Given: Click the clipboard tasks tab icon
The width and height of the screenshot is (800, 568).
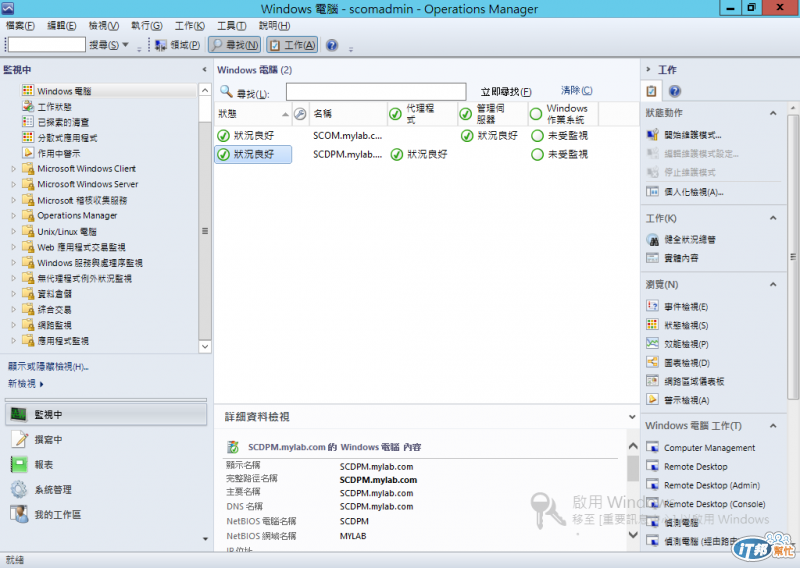Looking at the screenshot, I should 651,91.
